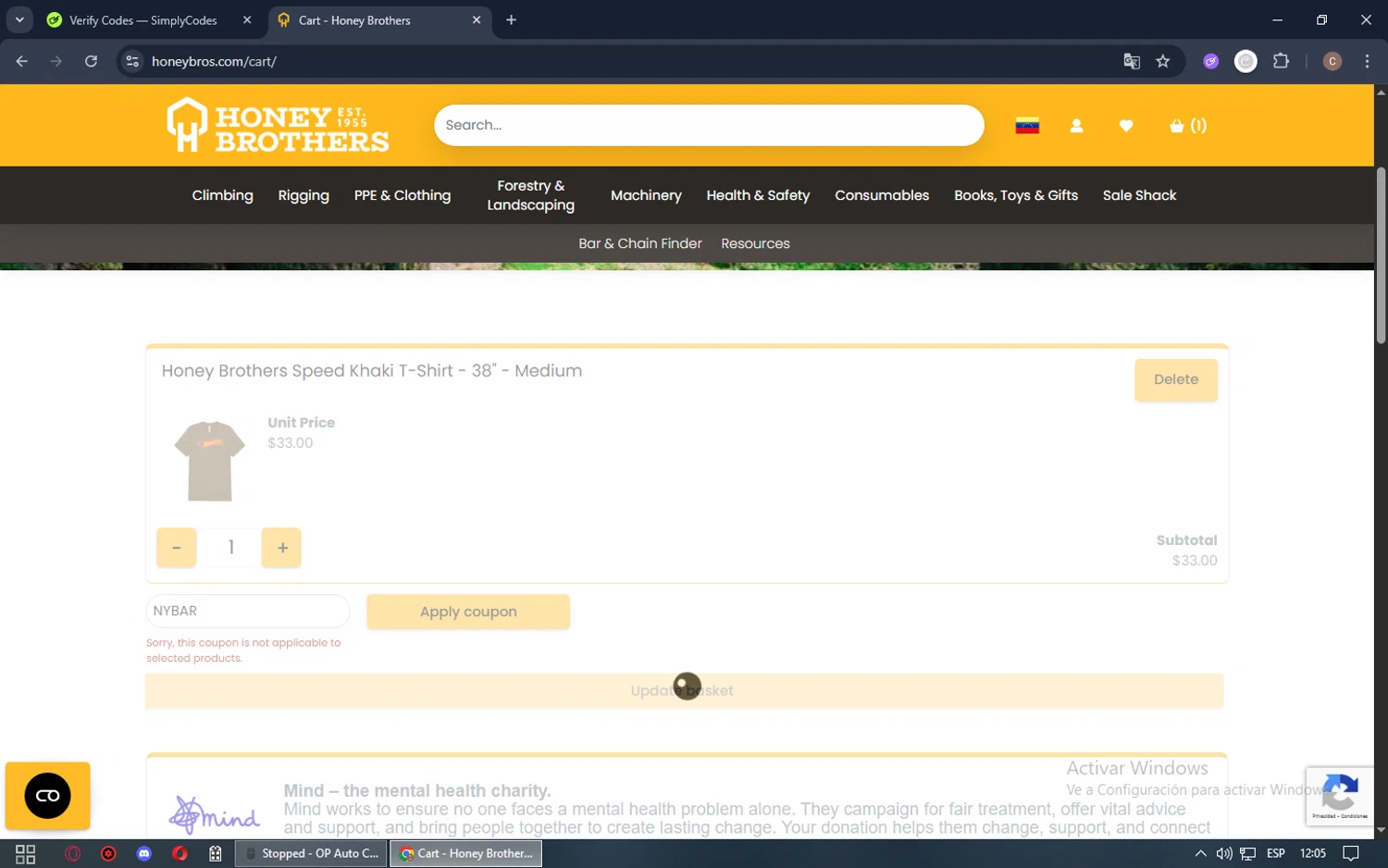Click the translate page icon
The image size is (1388, 868).
[x=1132, y=61]
